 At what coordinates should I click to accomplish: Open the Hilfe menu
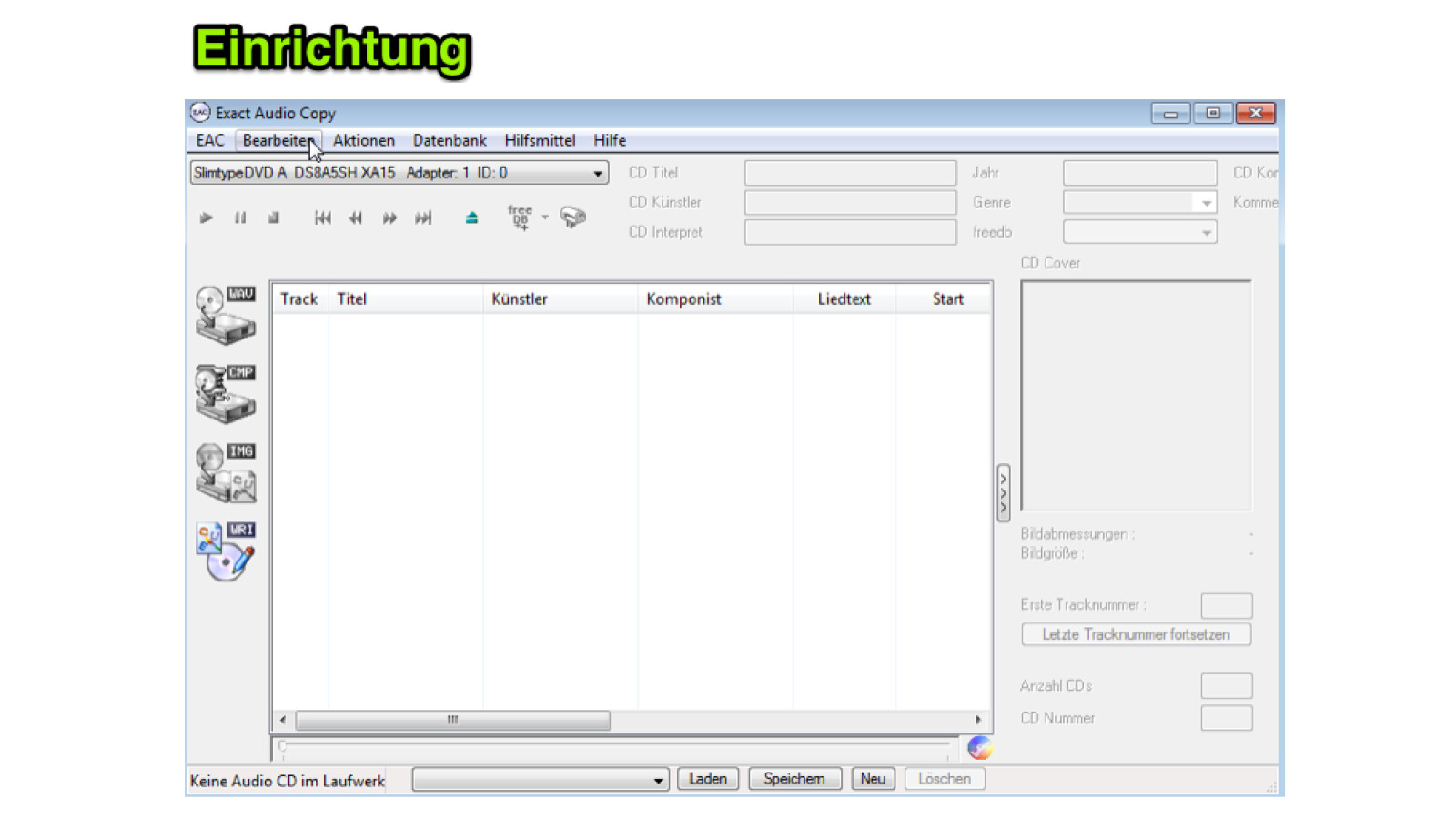click(610, 140)
